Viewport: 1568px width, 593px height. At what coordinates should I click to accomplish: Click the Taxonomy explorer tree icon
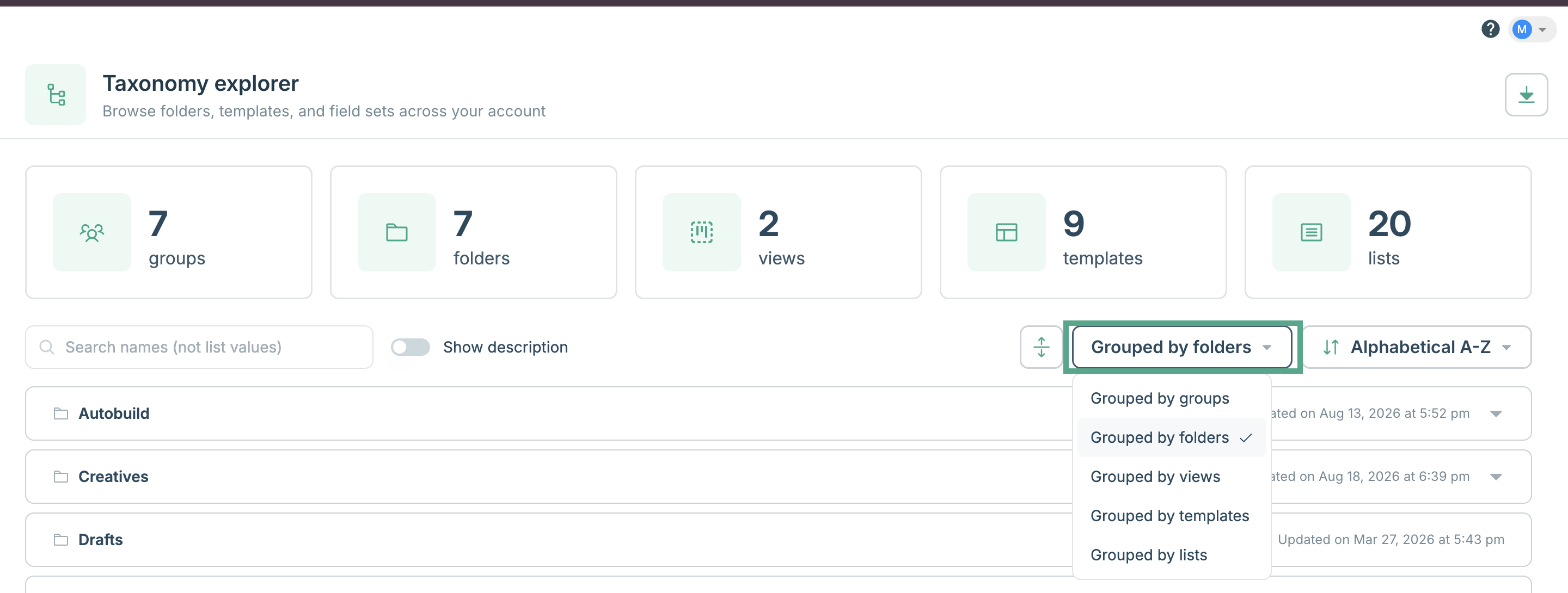point(56,95)
